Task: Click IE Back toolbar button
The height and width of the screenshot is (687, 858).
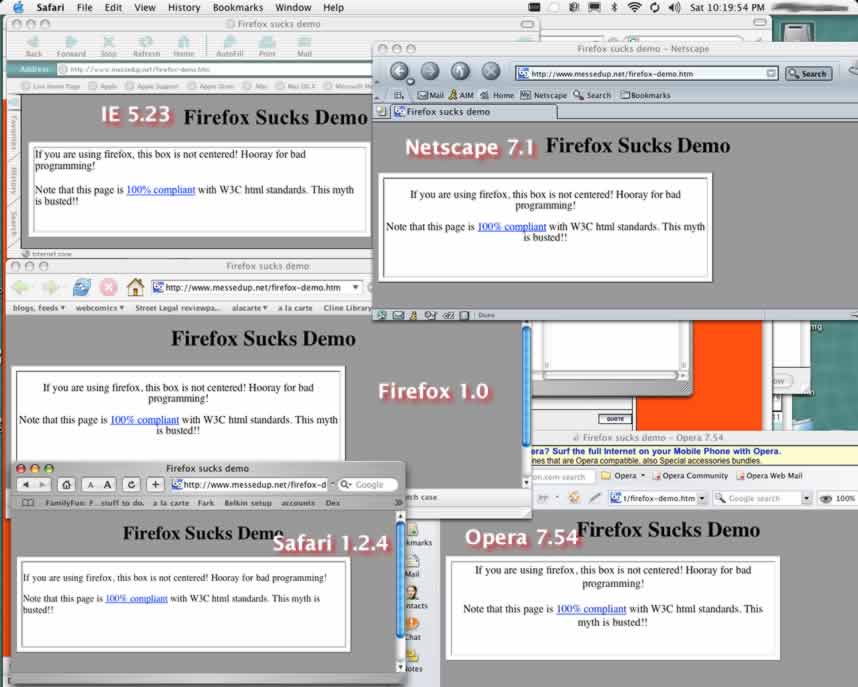Action: (x=33, y=47)
